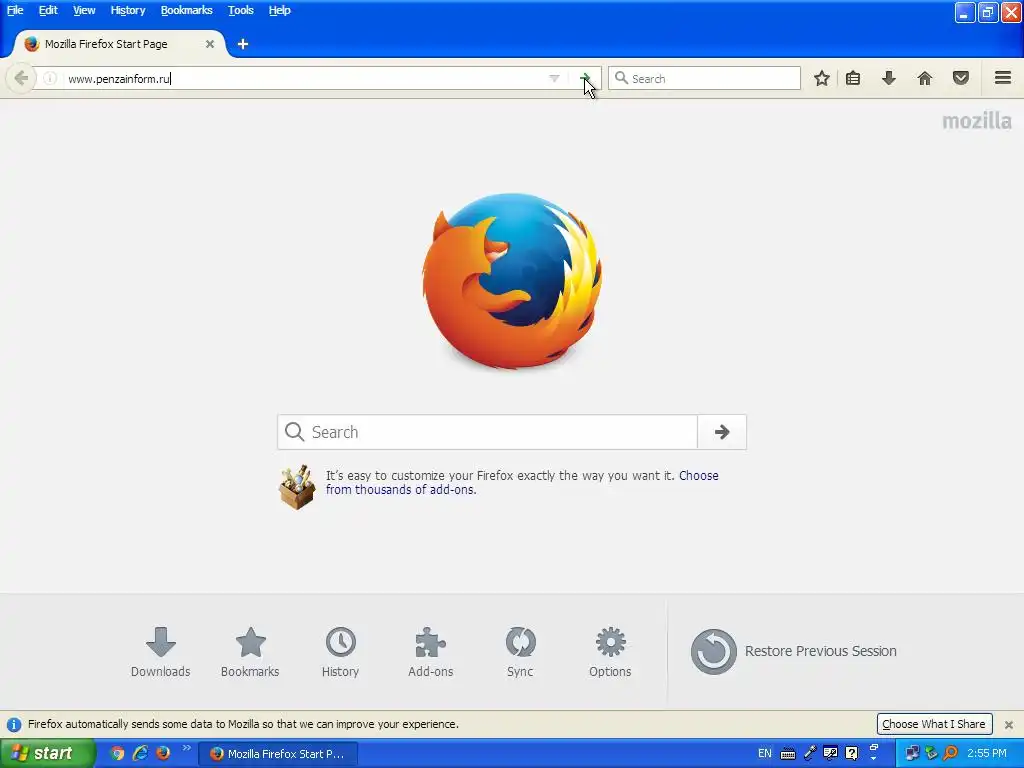
Task: Click the microphone icon in language bar
Action: [809, 753]
